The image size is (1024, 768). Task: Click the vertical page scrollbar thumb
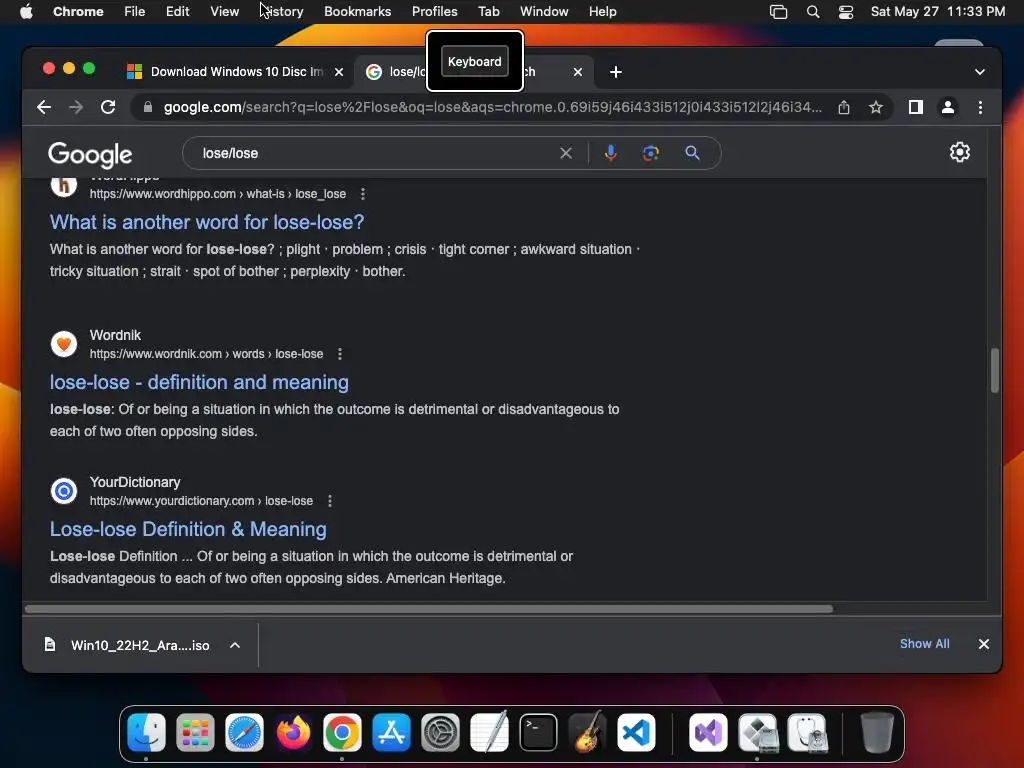994,370
